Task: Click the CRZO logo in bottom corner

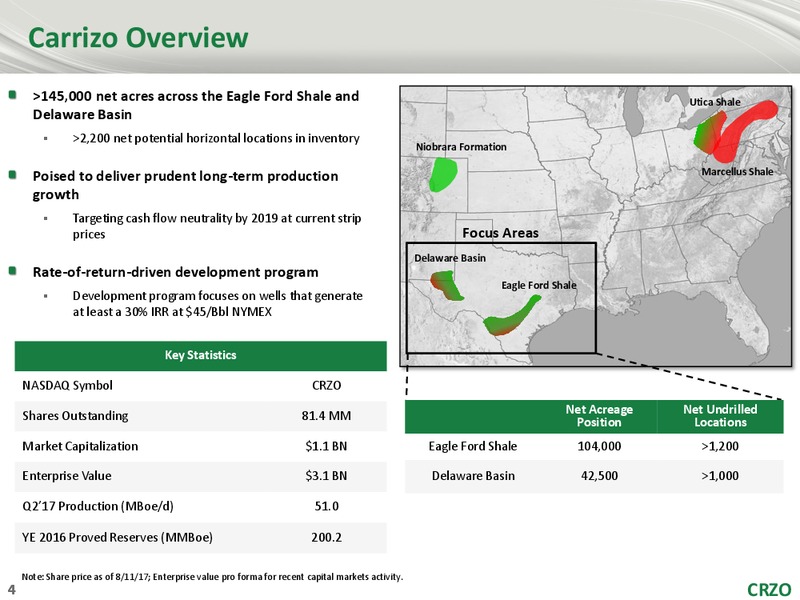Action: pyautogui.click(x=769, y=589)
